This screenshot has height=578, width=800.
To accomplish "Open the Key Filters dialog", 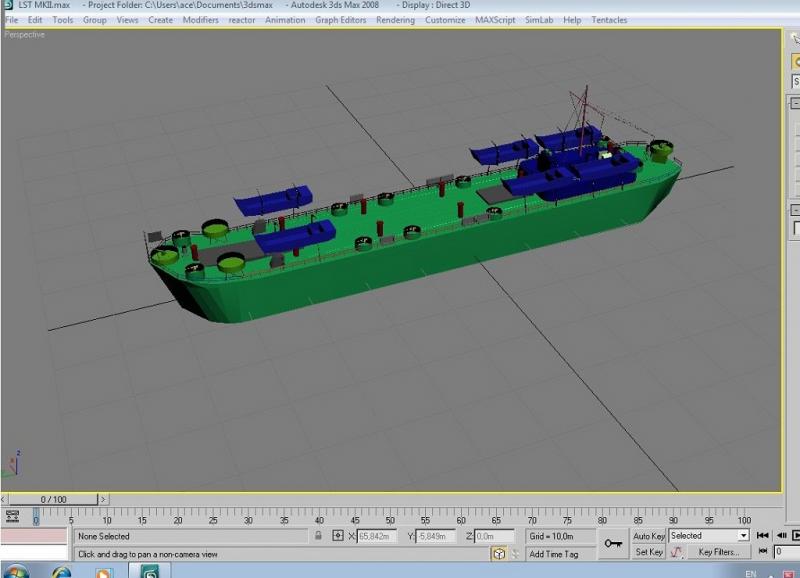I will point(718,552).
